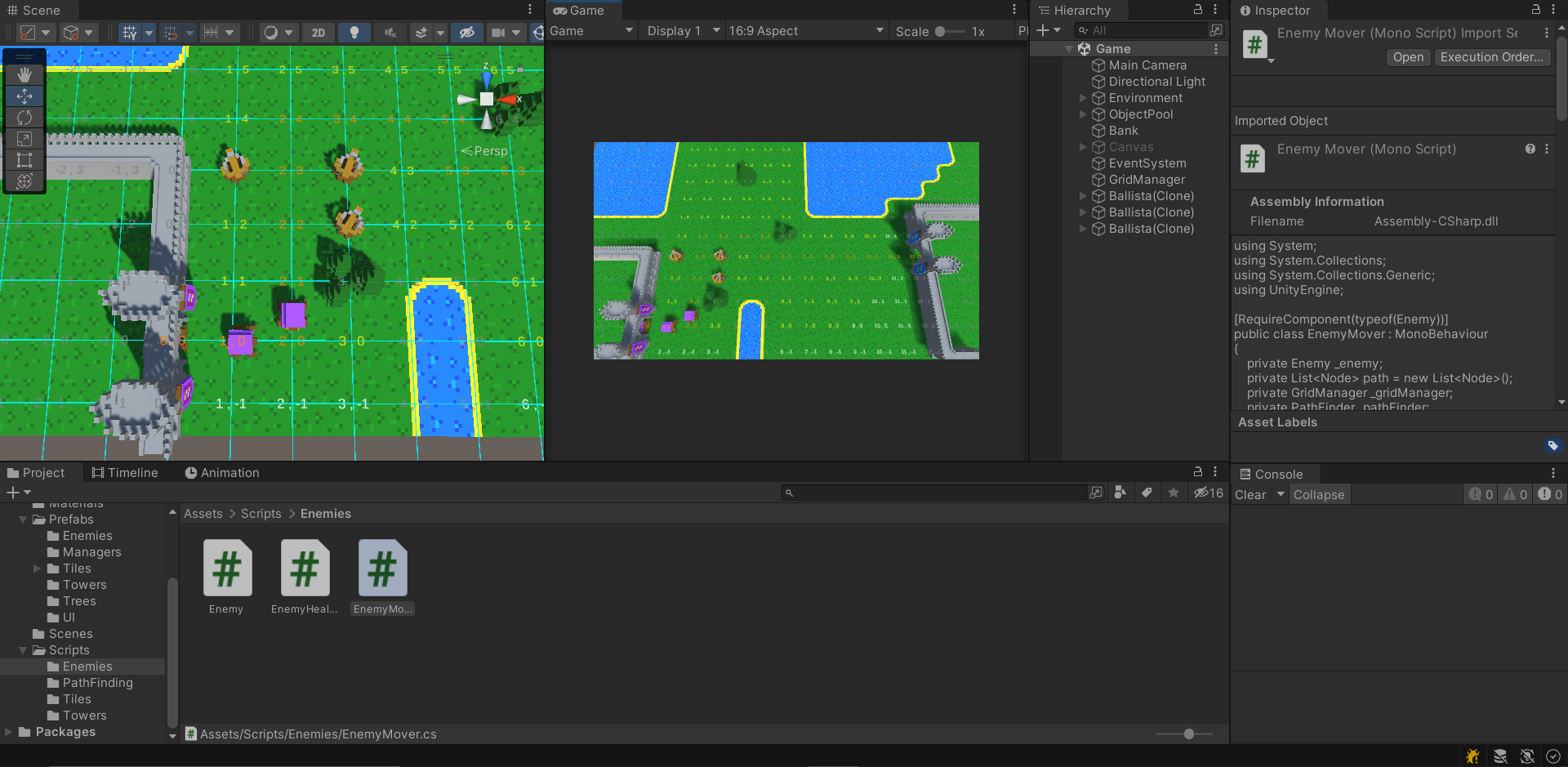Select the Move tool in Scene overlay
The image size is (1568, 767).
(24, 96)
